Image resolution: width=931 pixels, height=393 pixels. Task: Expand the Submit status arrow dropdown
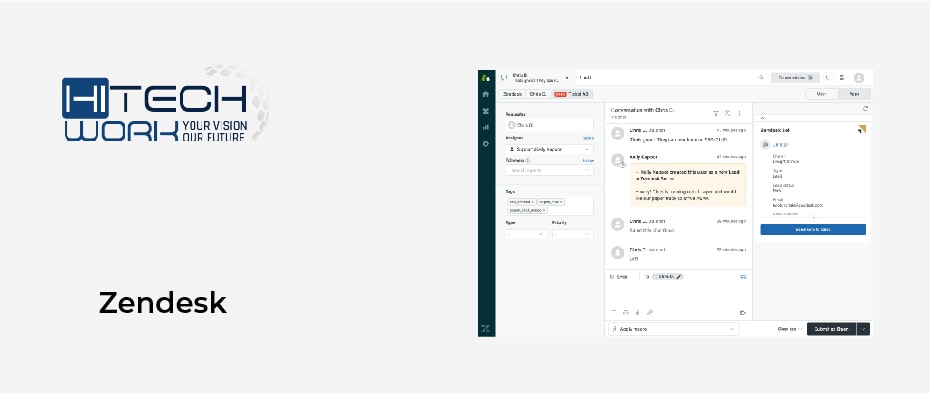click(863, 329)
